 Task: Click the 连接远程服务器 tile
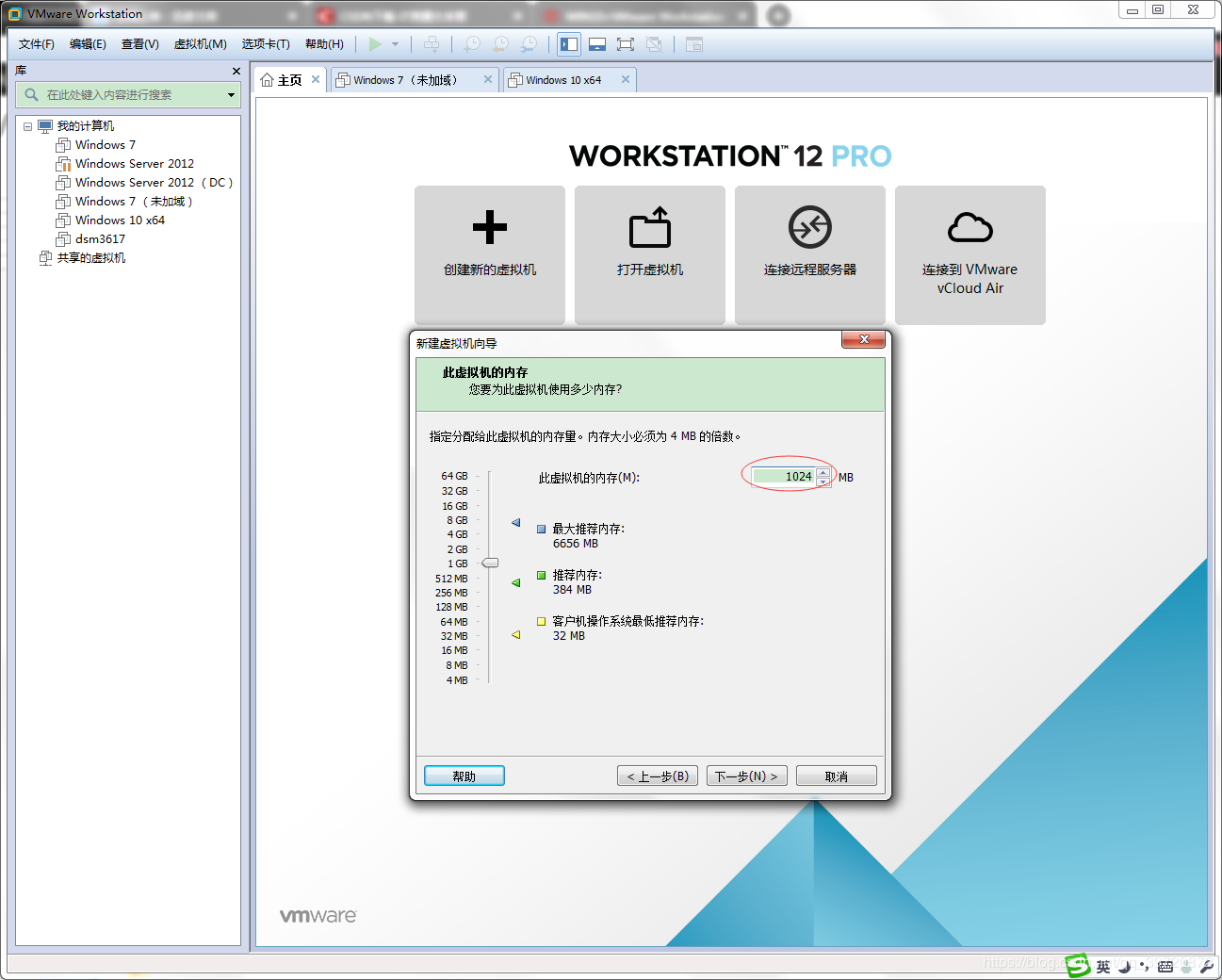(x=810, y=254)
